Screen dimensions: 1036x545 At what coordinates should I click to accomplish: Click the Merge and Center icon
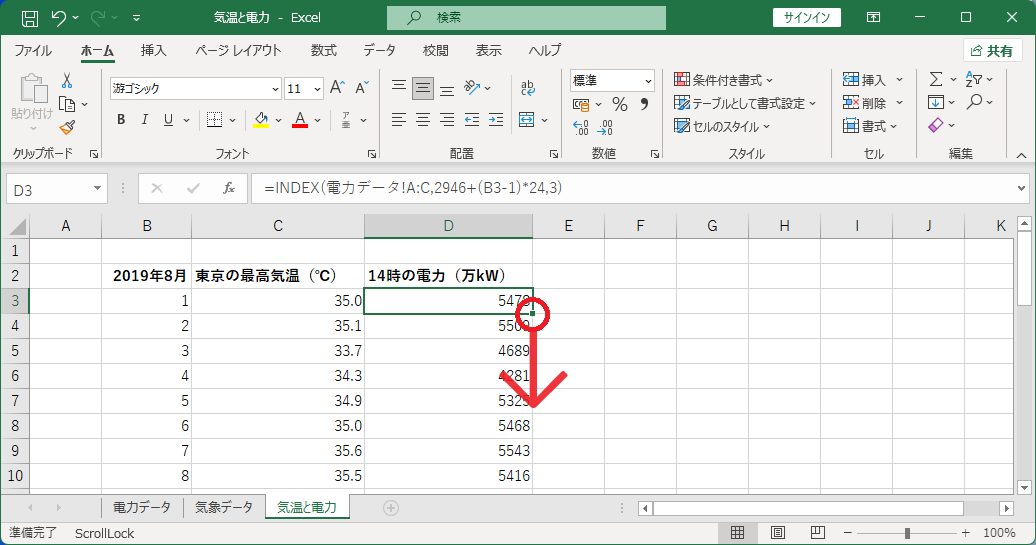pyautogui.click(x=527, y=120)
